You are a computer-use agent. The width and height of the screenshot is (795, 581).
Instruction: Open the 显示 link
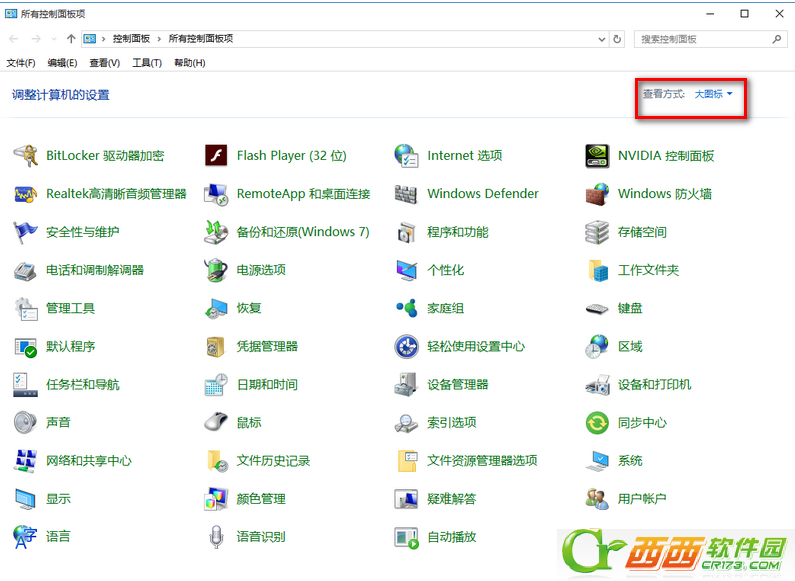click(58, 499)
